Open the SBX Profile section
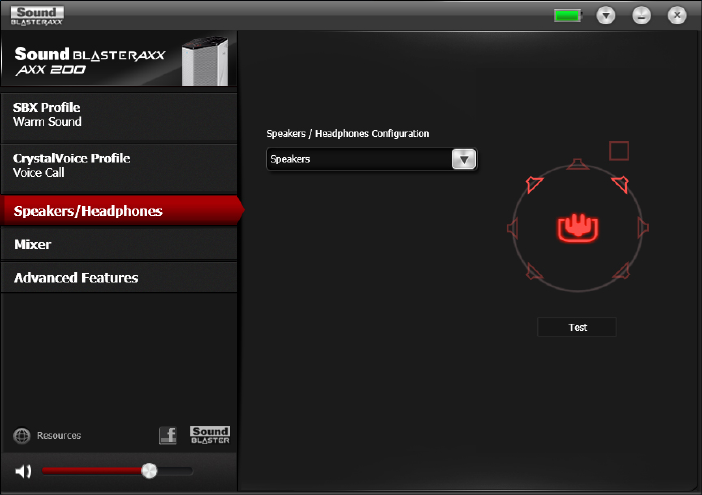 click(x=119, y=118)
